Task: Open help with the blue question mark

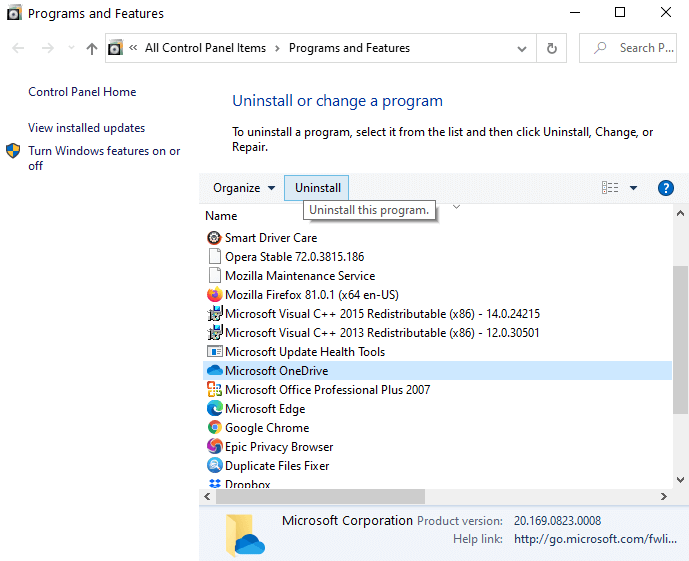Action: (x=666, y=188)
